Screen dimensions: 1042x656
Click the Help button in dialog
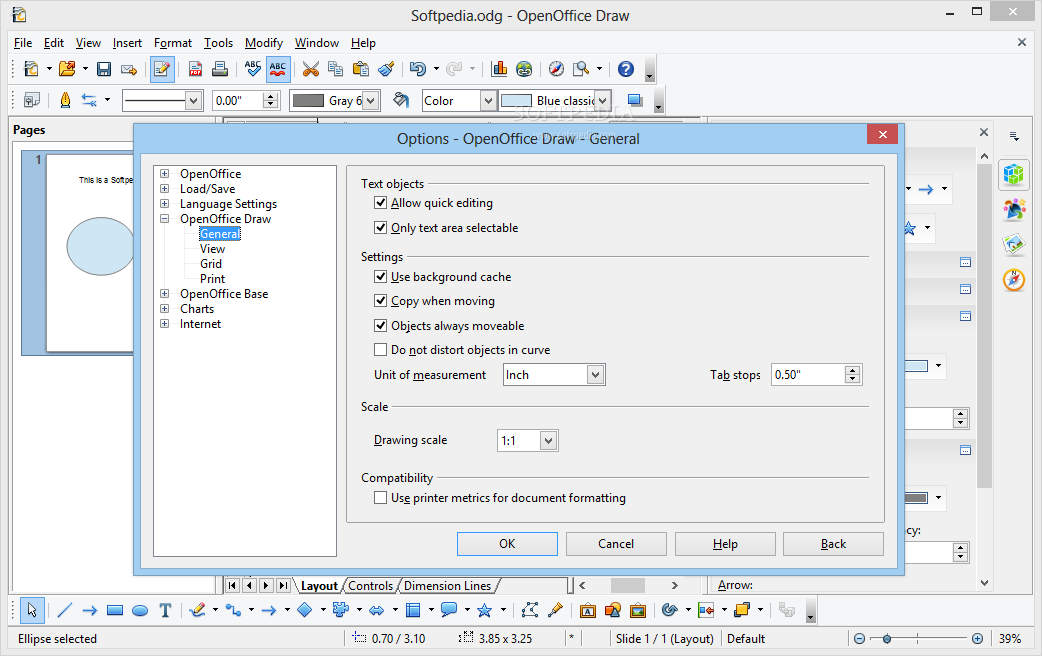pos(725,544)
